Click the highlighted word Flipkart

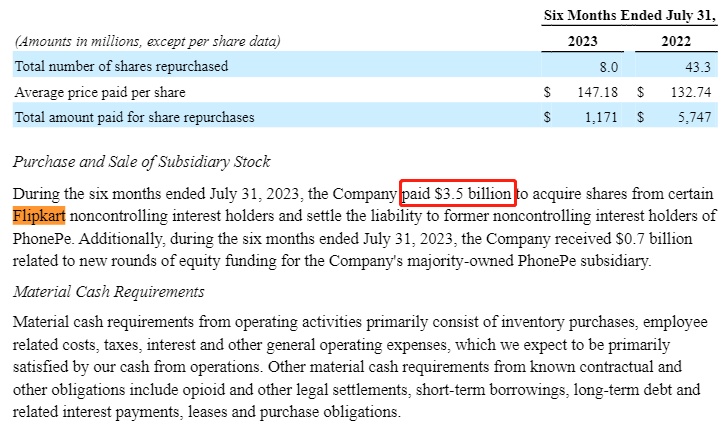[39, 215]
